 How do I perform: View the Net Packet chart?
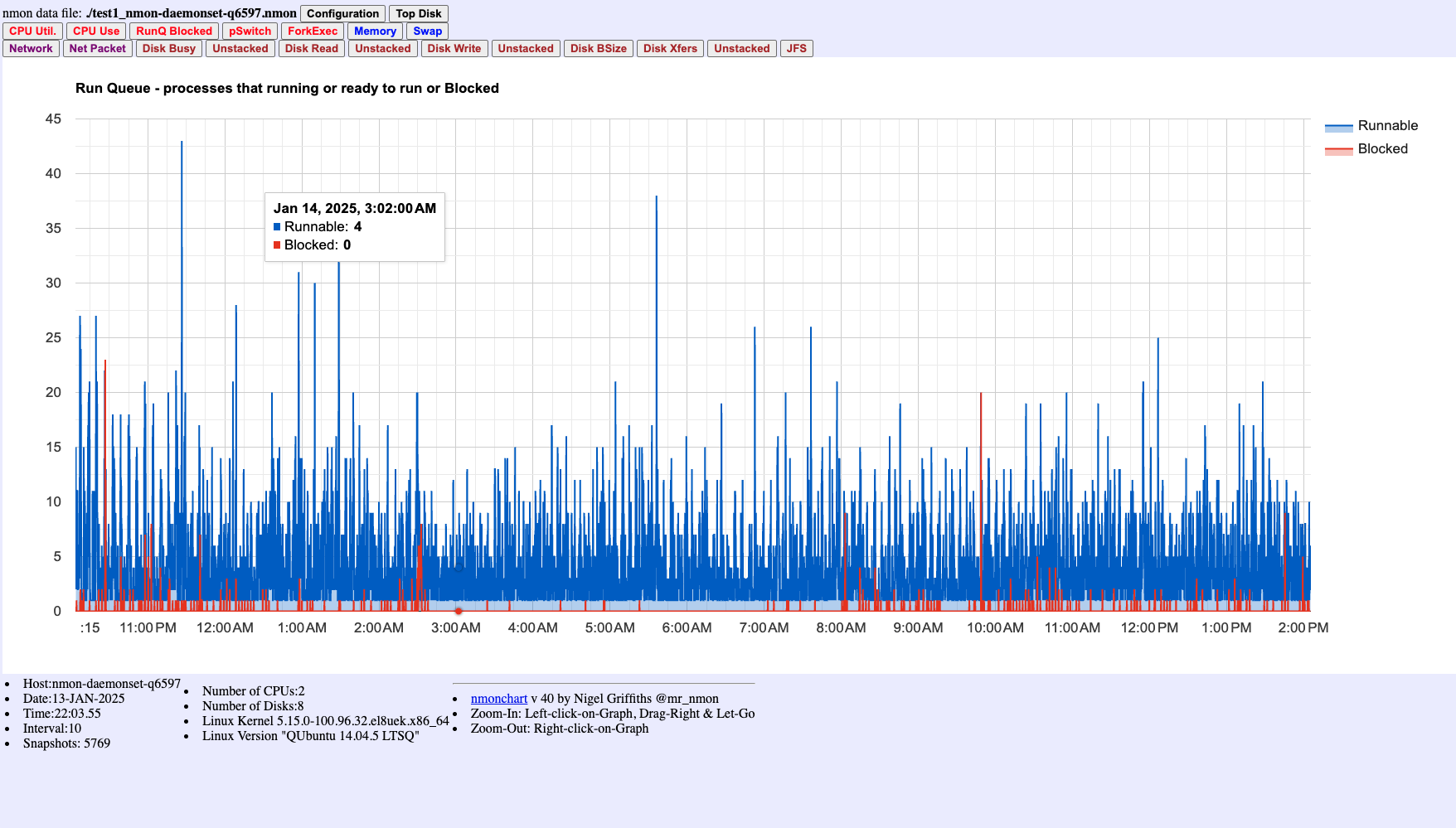pyautogui.click(x=97, y=48)
